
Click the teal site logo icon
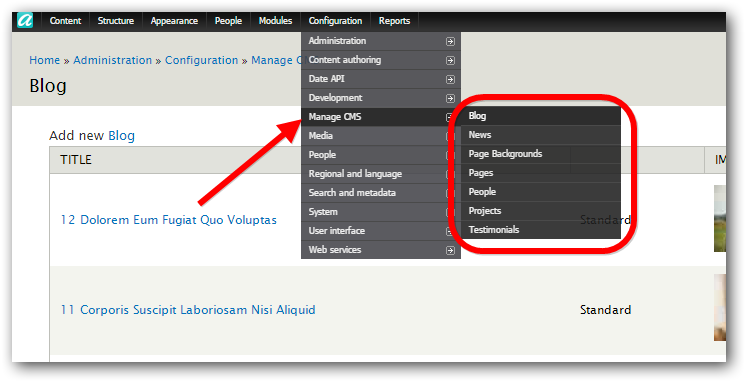25,20
